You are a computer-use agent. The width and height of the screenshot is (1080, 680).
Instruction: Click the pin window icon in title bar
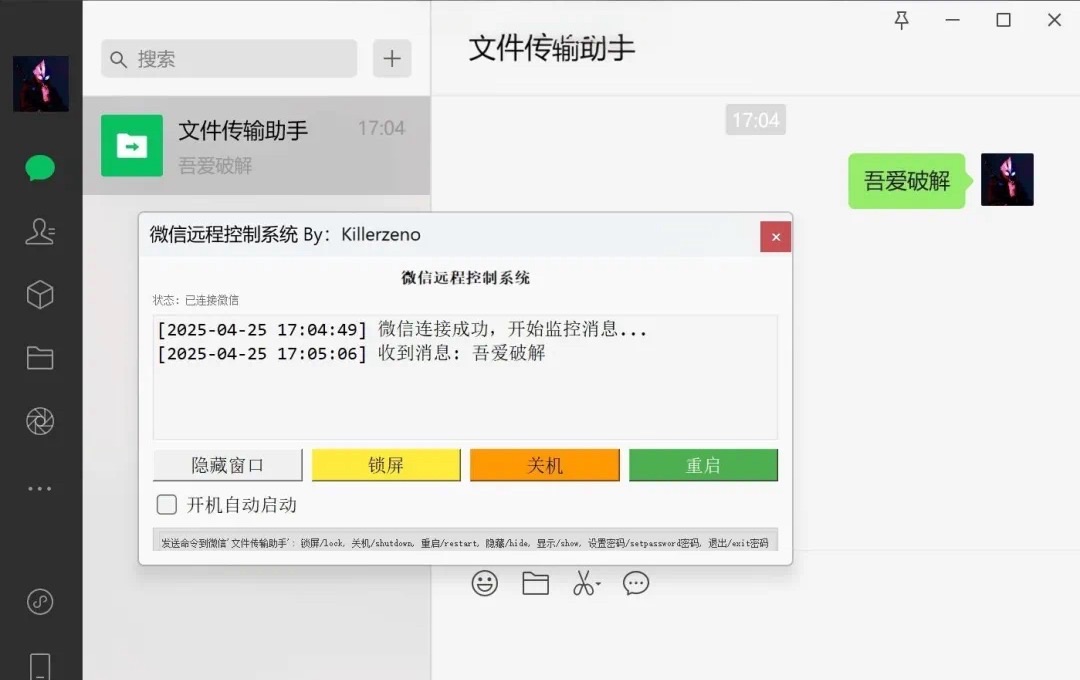point(902,20)
